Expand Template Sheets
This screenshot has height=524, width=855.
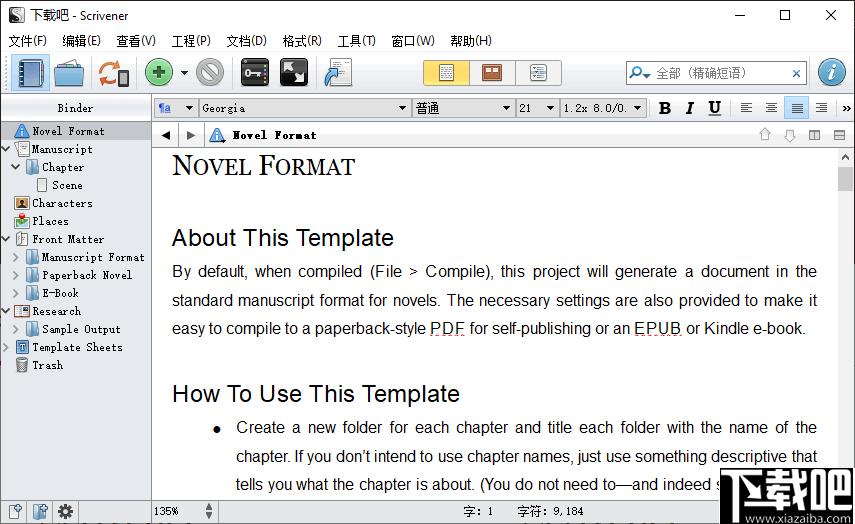click(5, 347)
